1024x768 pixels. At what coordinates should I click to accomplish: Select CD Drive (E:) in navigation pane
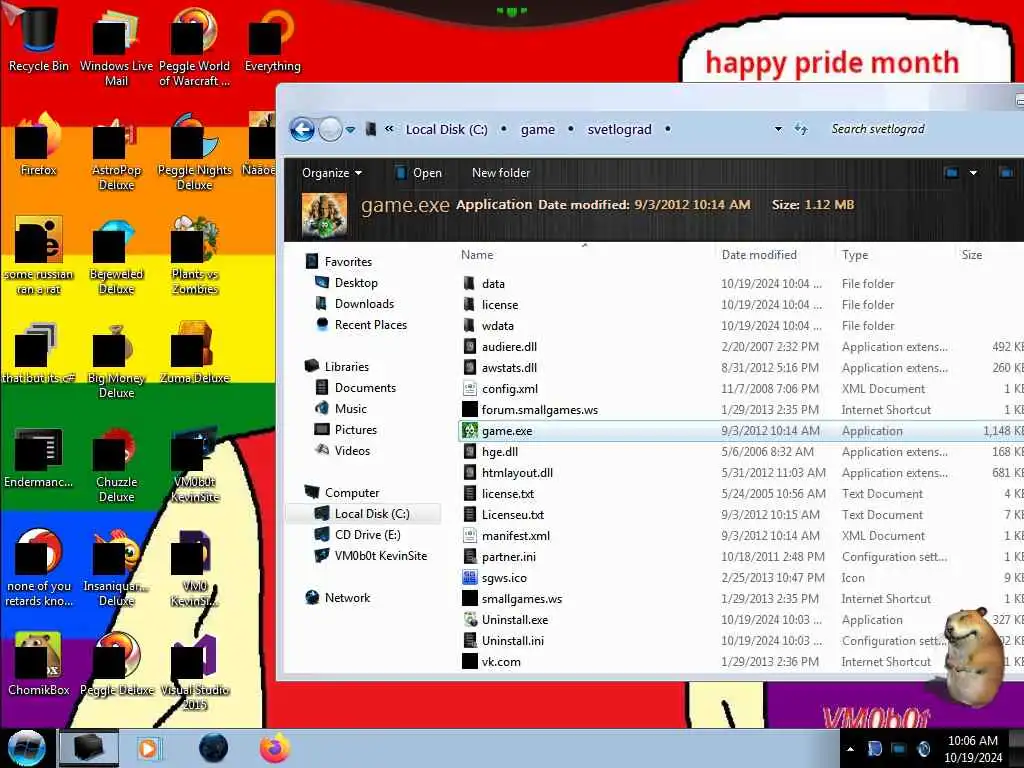pos(368,535)
